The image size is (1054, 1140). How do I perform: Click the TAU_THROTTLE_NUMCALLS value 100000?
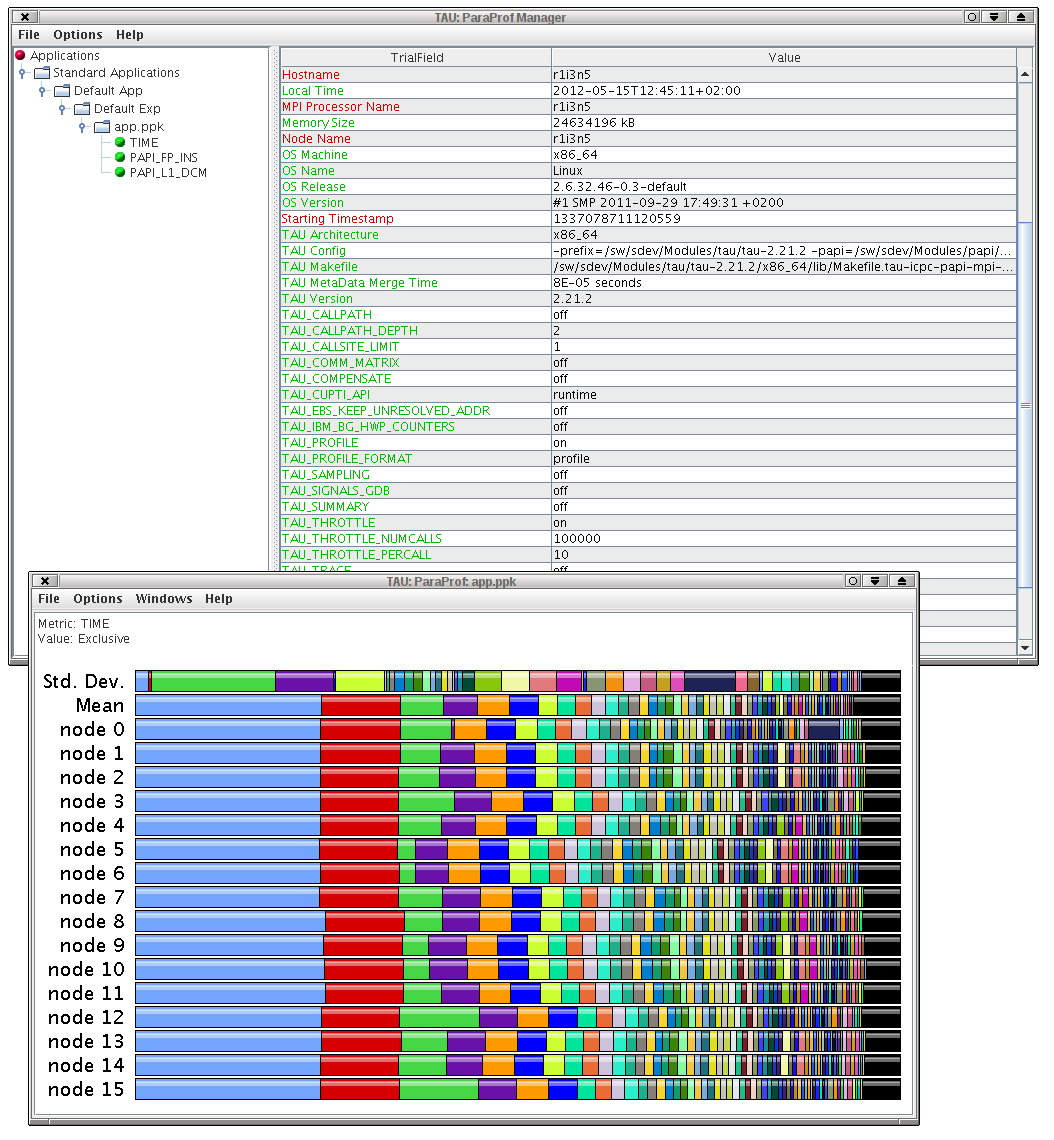pos(577,539)
